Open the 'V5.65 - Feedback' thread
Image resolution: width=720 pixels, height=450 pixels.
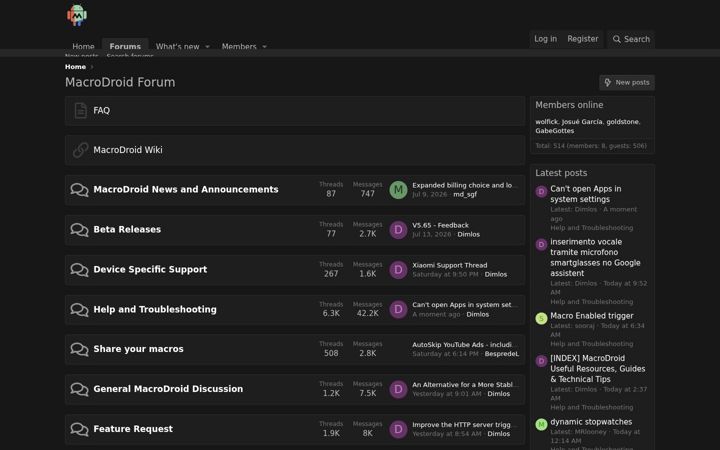click(x=440, y=225)
